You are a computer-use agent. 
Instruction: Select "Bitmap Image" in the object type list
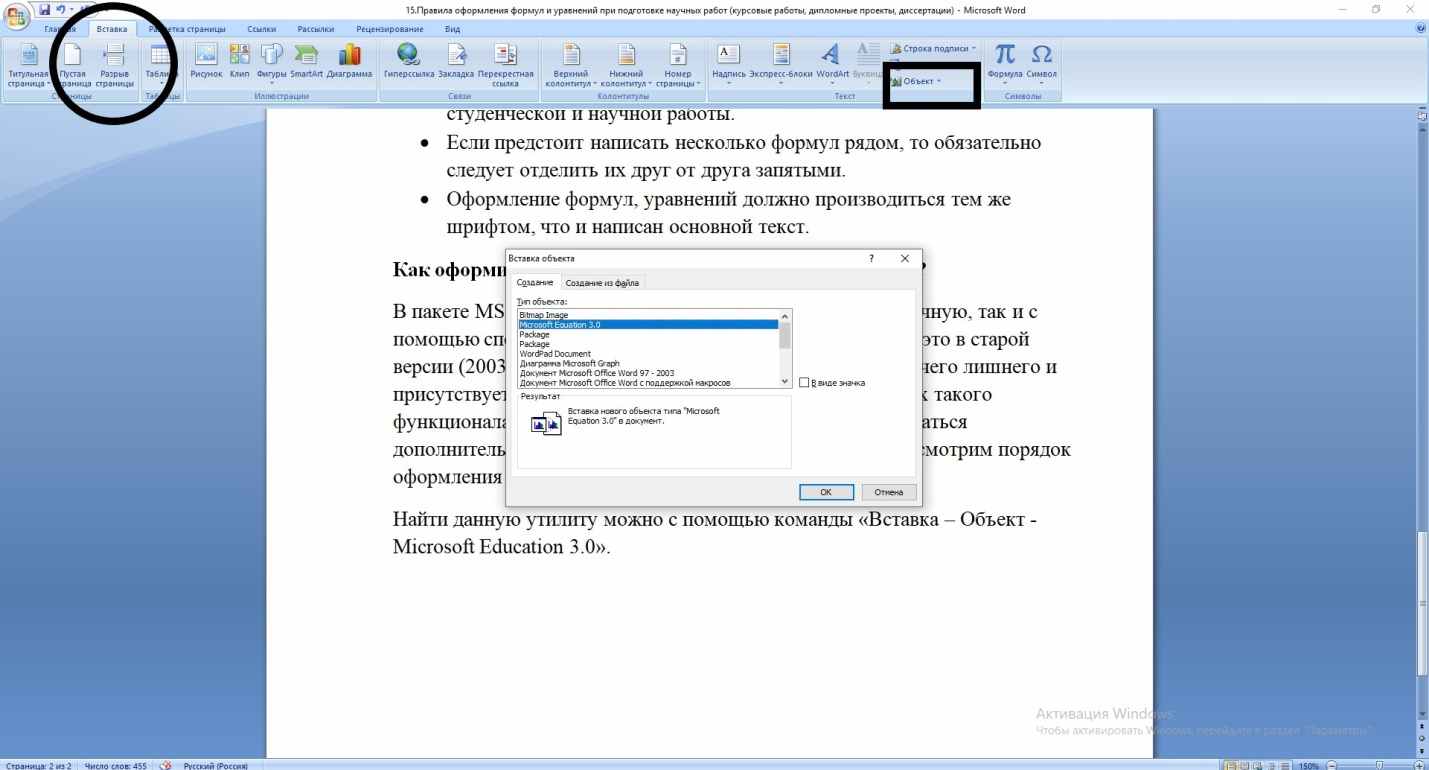pyautogui.click(x=648, y=315)
